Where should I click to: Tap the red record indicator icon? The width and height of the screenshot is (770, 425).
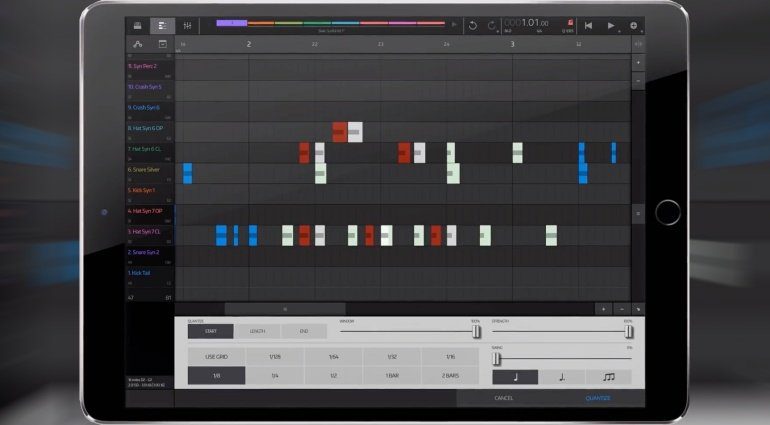pos(570,22)
